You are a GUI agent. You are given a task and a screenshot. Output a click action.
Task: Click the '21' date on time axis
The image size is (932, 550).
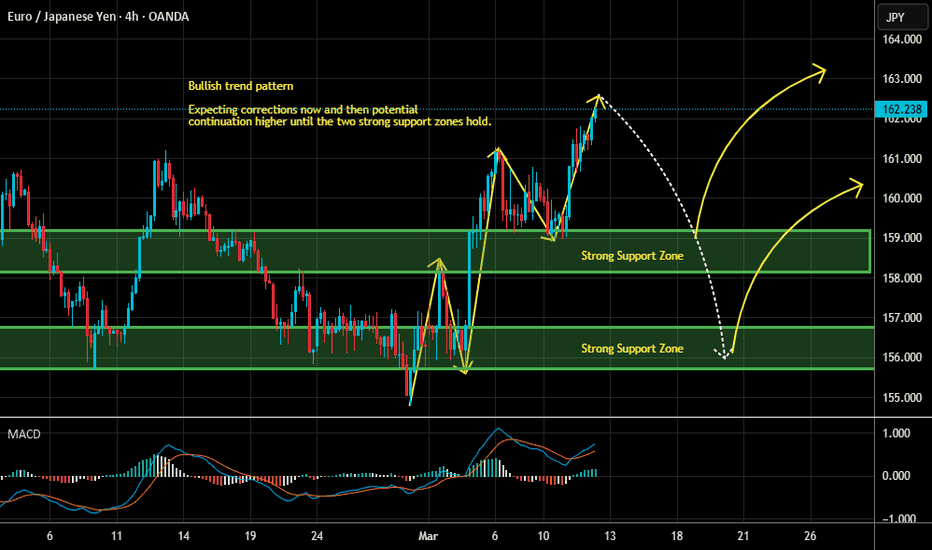click(x=743, y=536)
